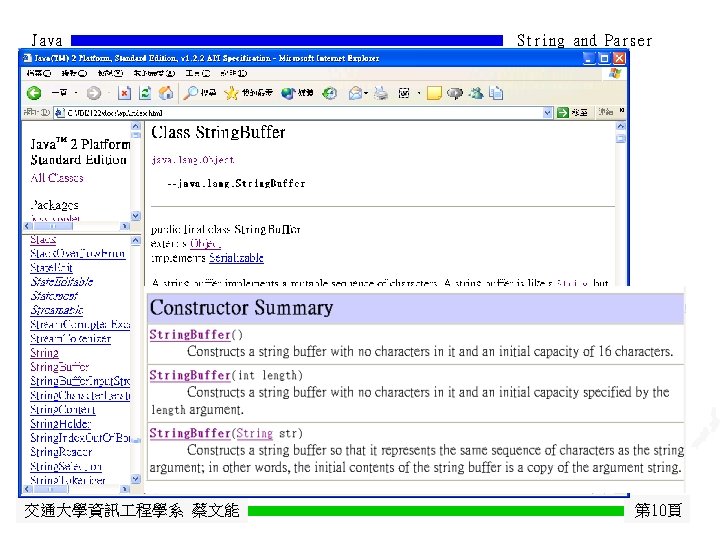Click the Windows flag logo
The height and width of the screenshot is (540, 720).
click(615, 73)
